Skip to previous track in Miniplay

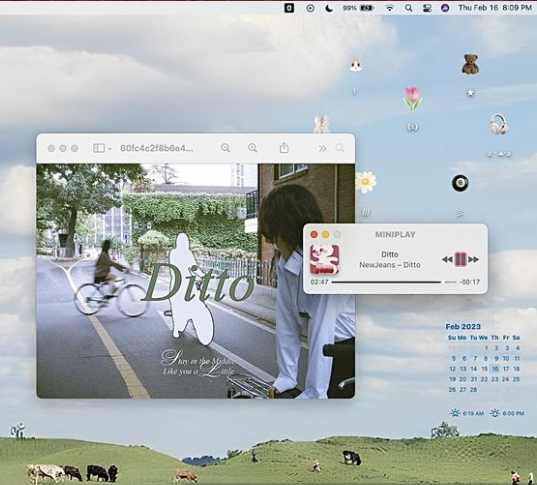click(448, 260)
